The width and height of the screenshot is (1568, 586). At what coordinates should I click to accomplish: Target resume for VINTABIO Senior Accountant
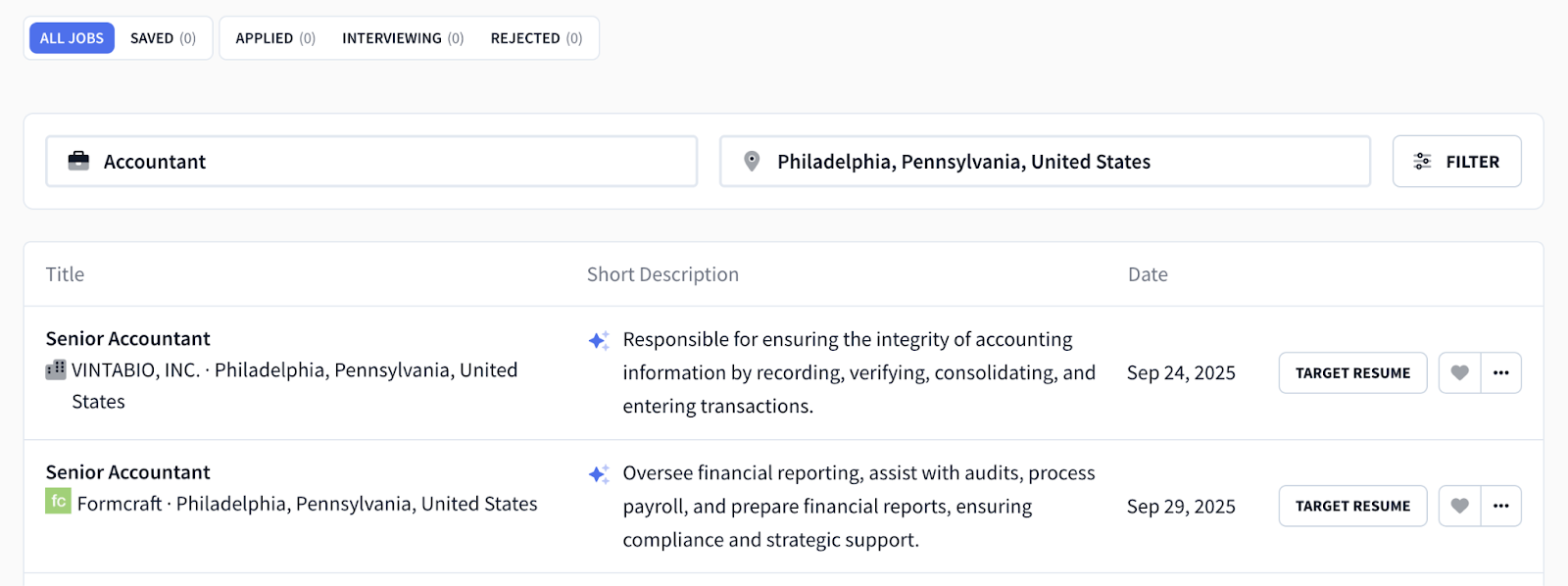[x=1352, y=373]
